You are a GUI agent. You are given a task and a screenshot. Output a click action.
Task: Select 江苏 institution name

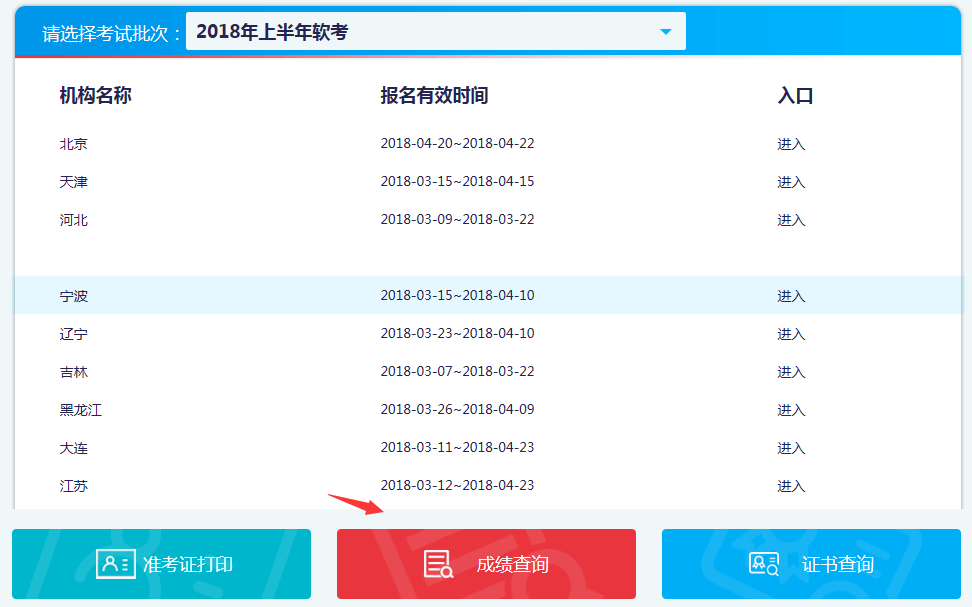click(x=74, y=486)
